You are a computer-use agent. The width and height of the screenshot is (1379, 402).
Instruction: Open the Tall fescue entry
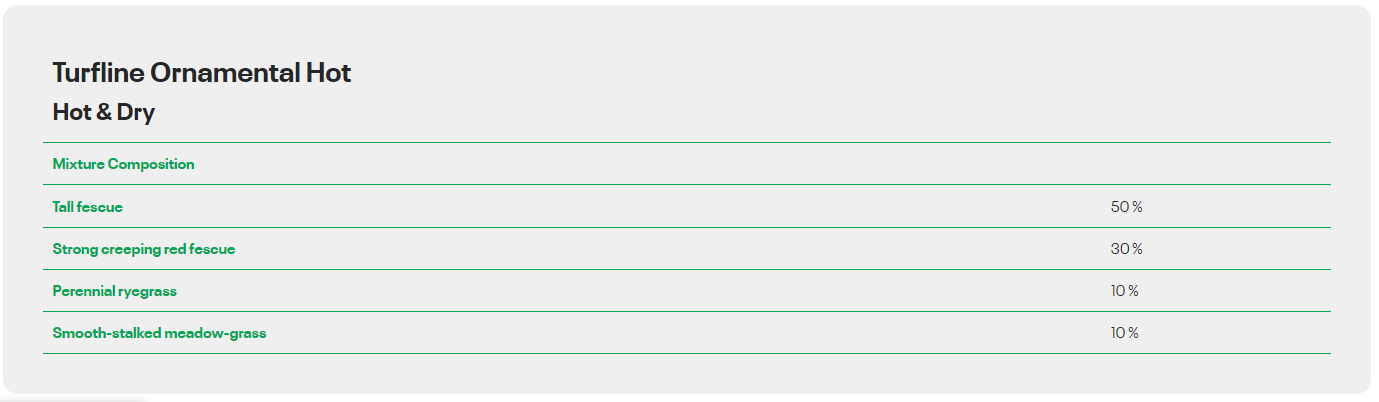88,207
